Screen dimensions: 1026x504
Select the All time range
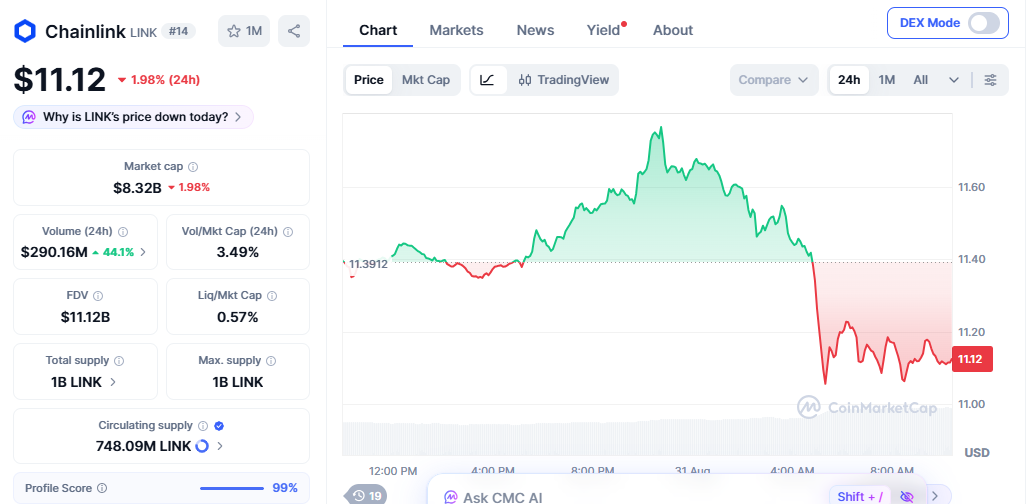point(921,80)
